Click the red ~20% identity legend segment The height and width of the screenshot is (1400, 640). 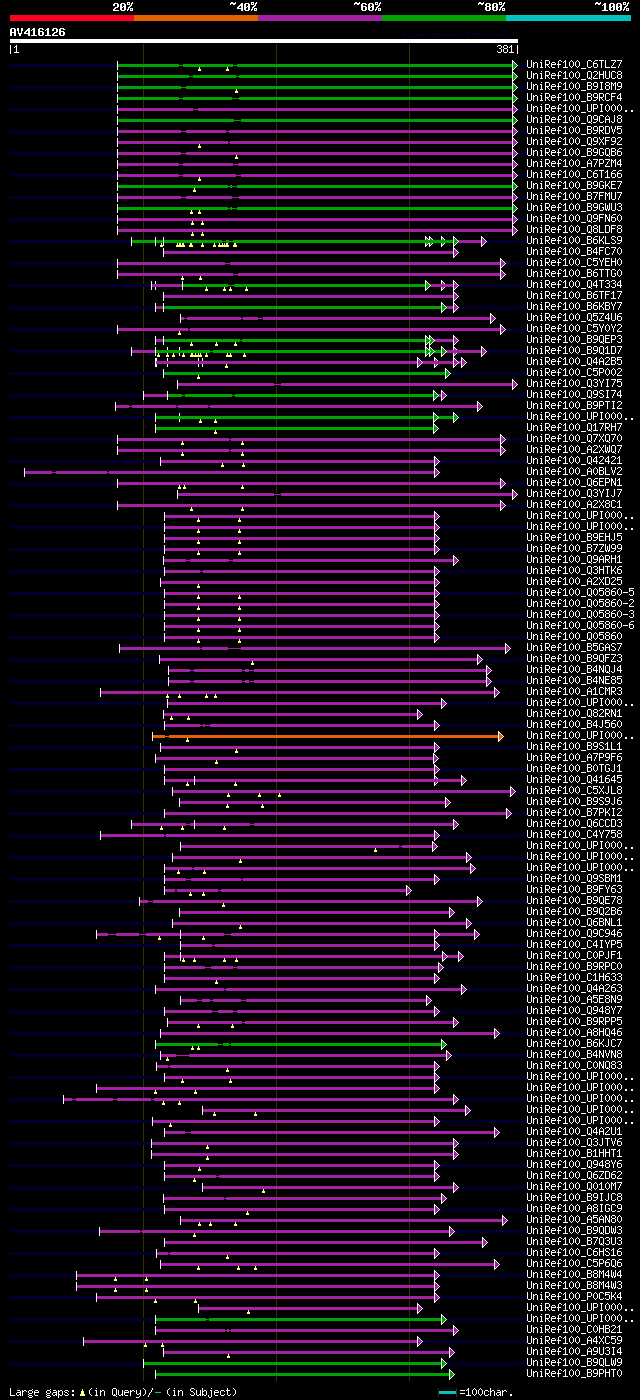72,18
